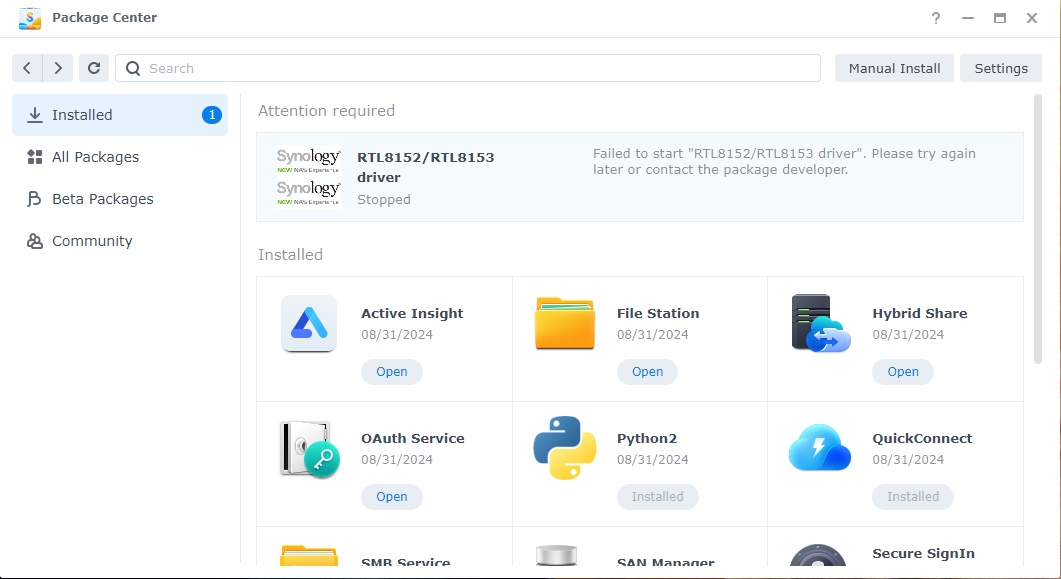Refresh the package list
Image resolution: width=1061 pixels, height=579 pixels.
[94, 68]
